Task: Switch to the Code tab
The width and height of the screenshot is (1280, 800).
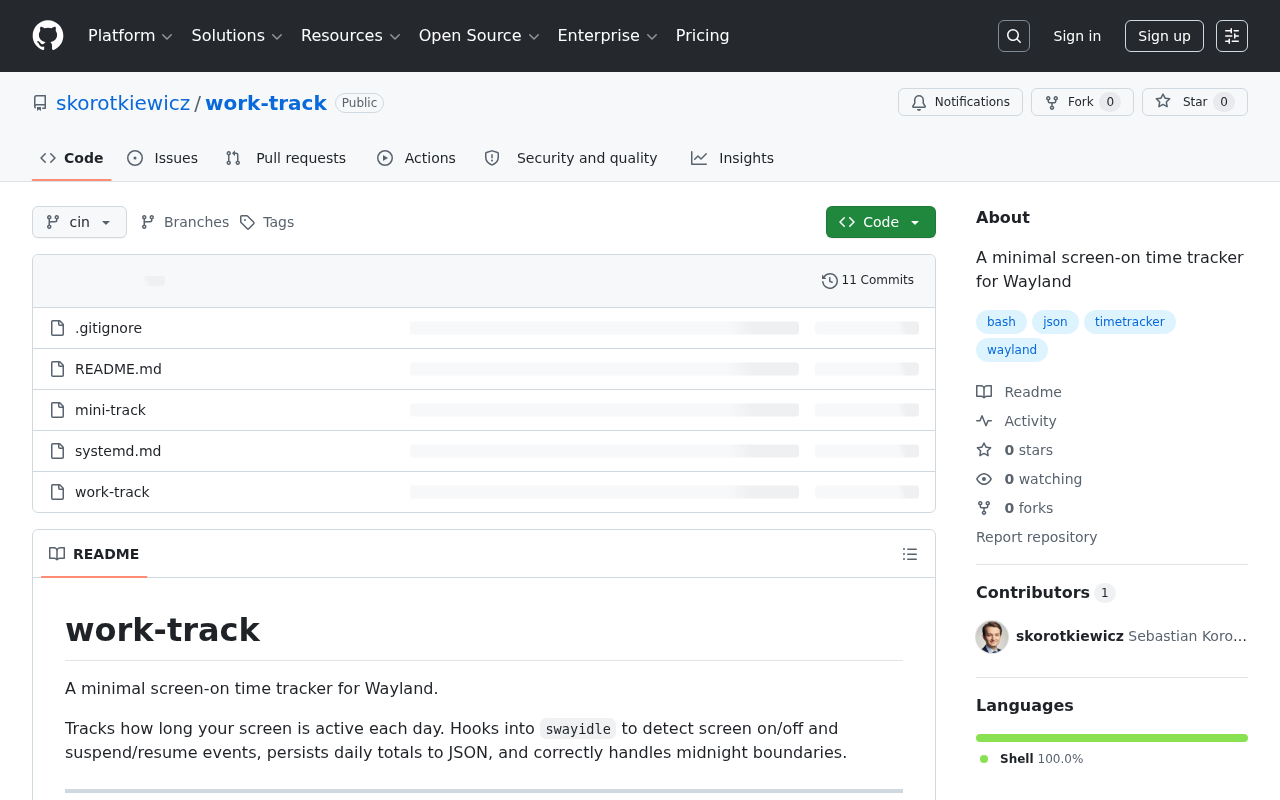Action: pyautogui.click(x=72, y=158)
